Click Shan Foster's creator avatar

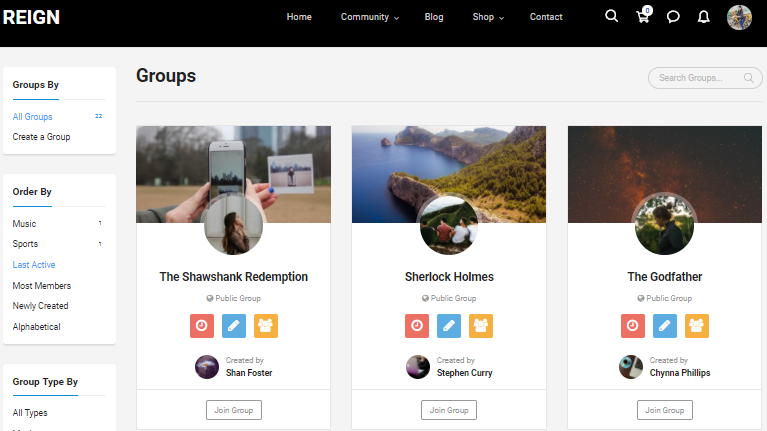point(207,367)
